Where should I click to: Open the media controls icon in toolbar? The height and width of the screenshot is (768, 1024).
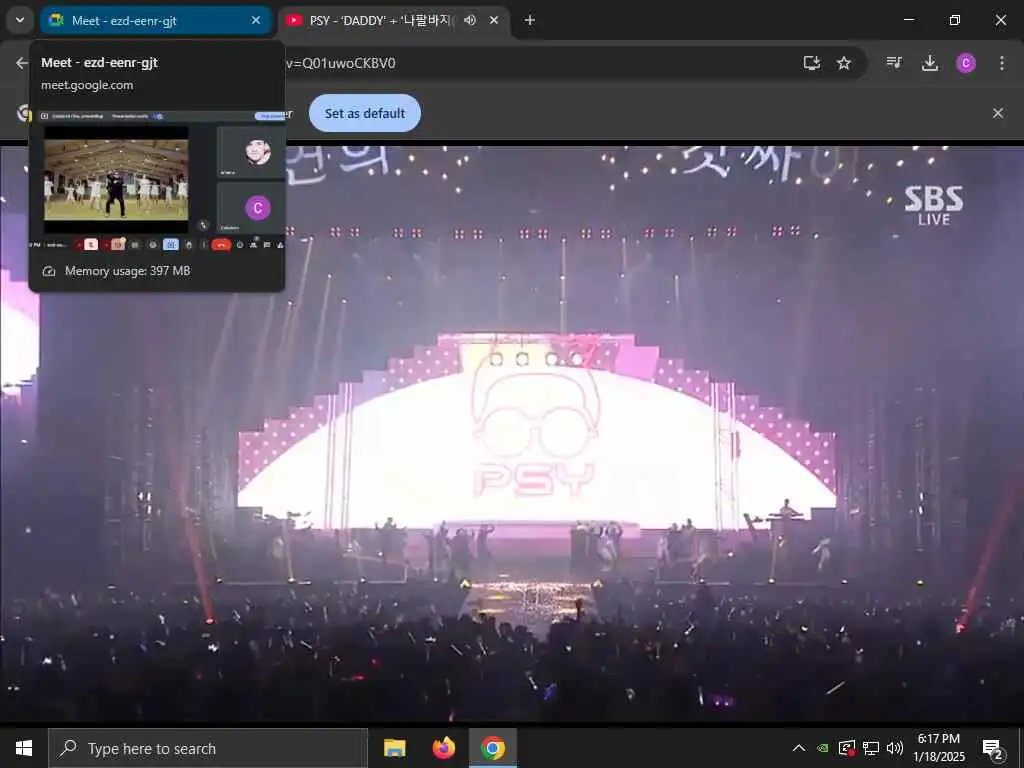tap(894, 63)
